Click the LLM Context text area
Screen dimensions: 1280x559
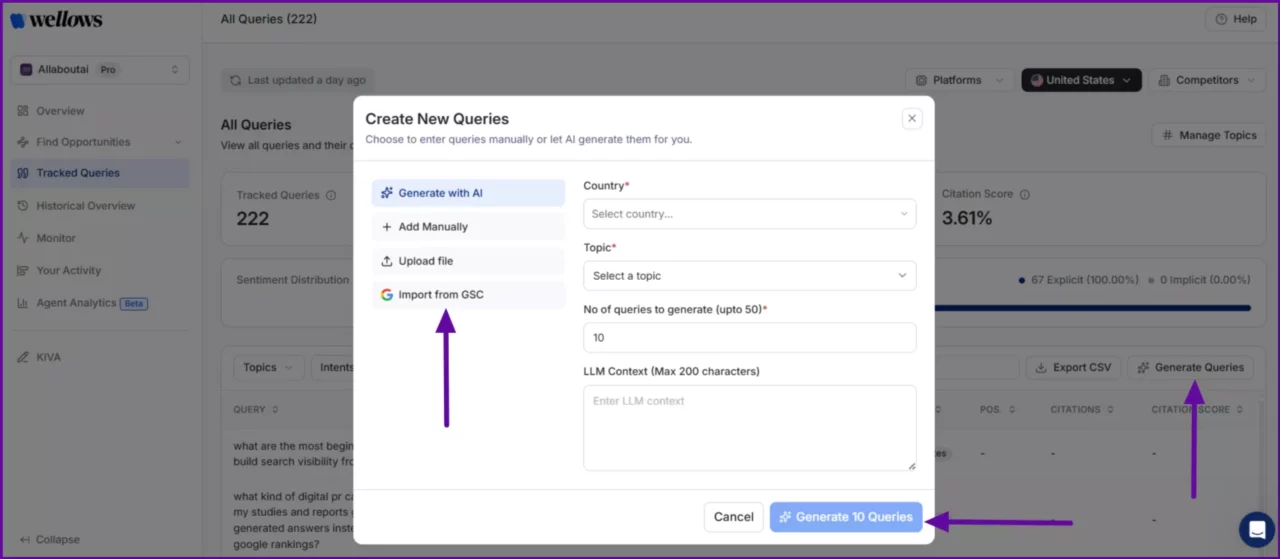pos(749,428)
